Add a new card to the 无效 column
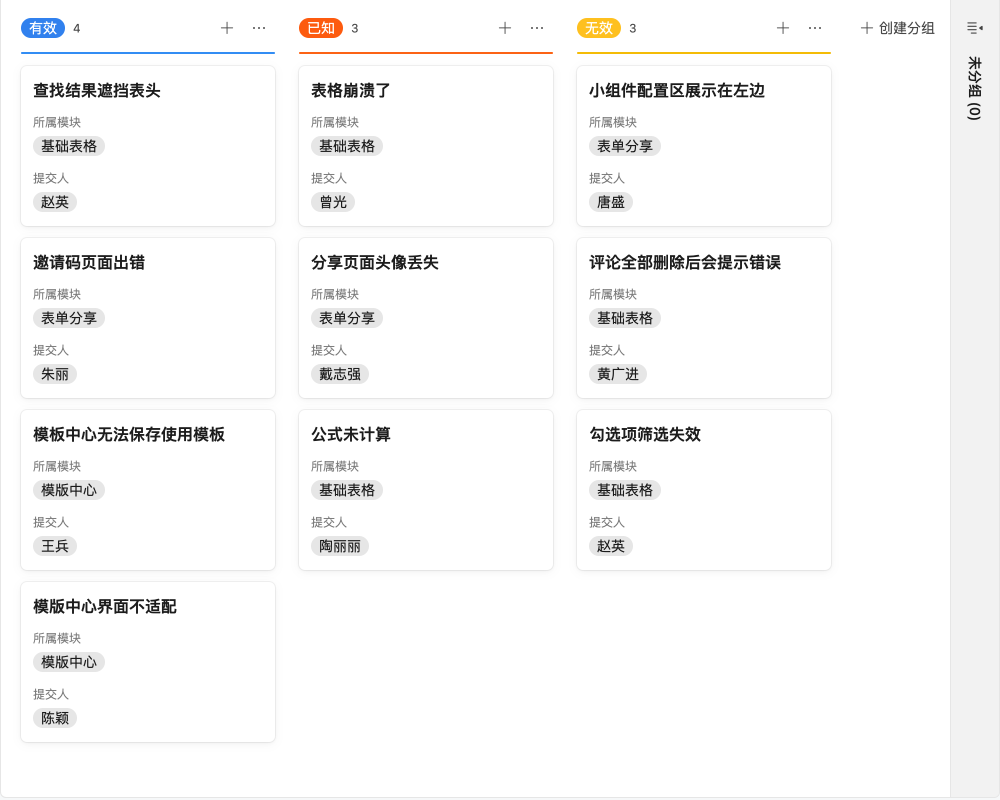 coord(783,28)
